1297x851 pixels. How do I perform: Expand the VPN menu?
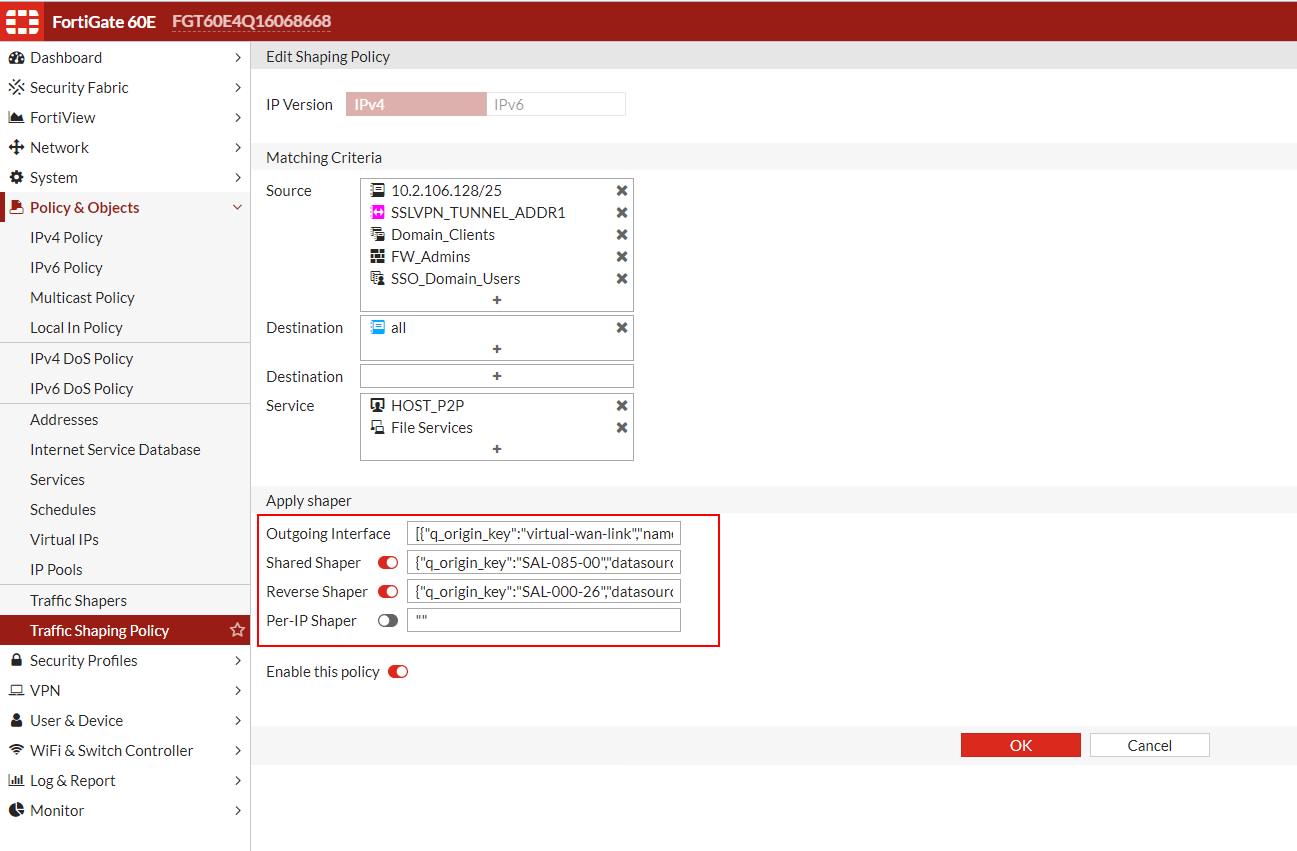(x=238, y=691)
